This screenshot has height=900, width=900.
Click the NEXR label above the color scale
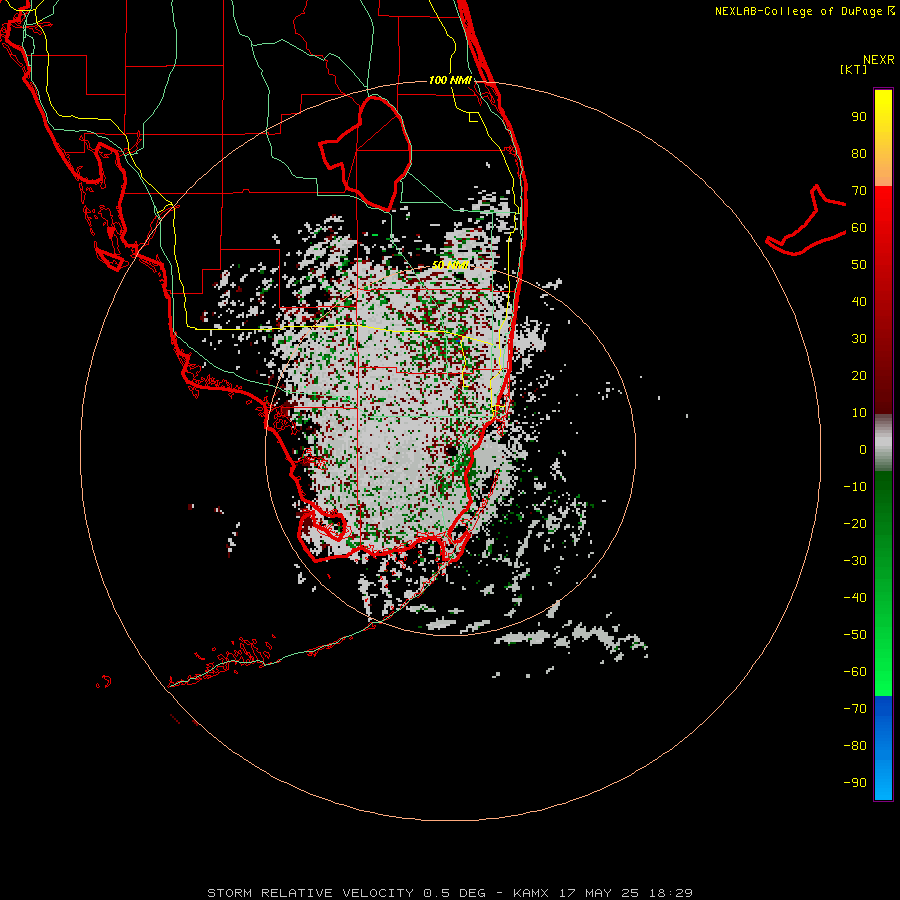tap(879, 60)
